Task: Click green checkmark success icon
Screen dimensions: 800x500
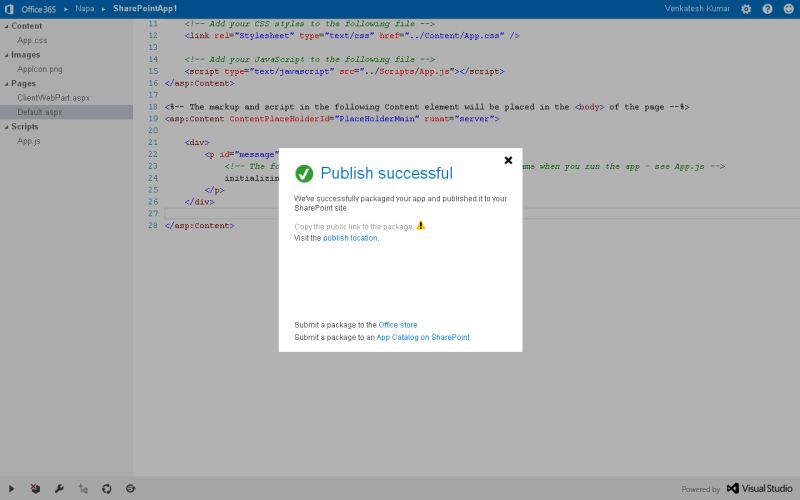Action: (x=304, y=173)
